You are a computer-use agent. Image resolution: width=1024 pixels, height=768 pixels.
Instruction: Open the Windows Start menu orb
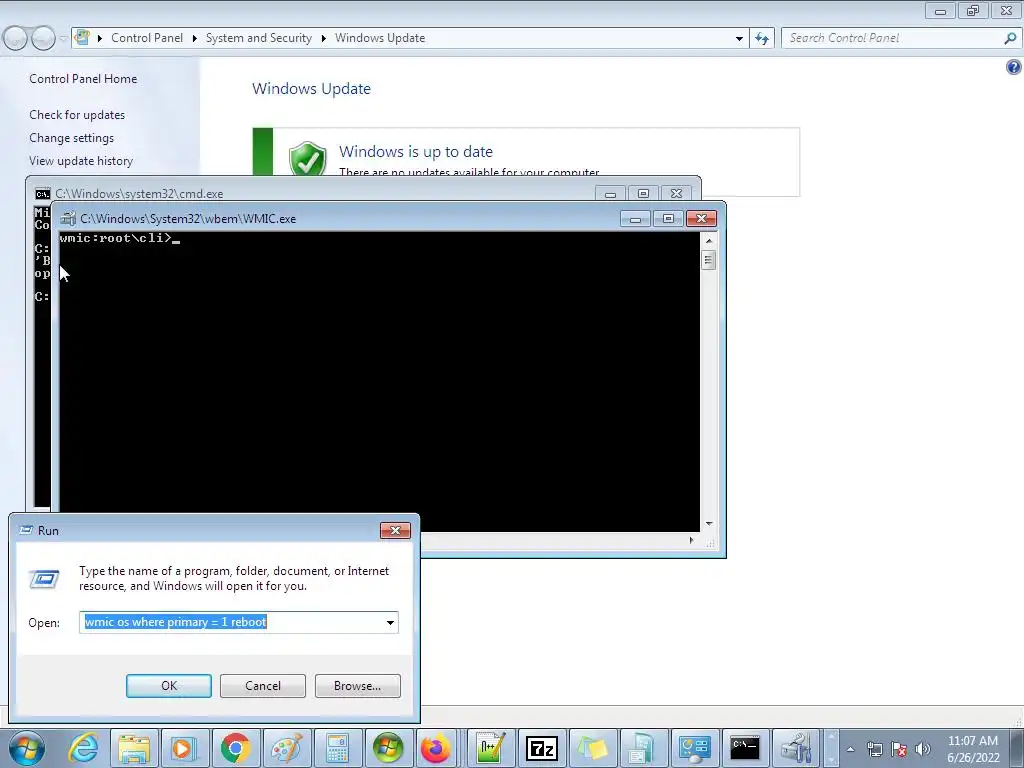[x=27, y=748]
